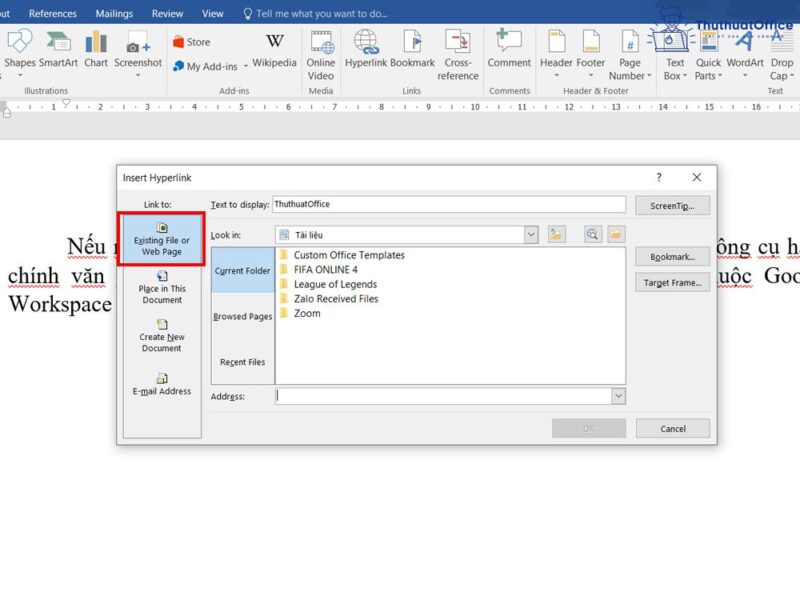Expand the Address field dropdown

[618, 396]
